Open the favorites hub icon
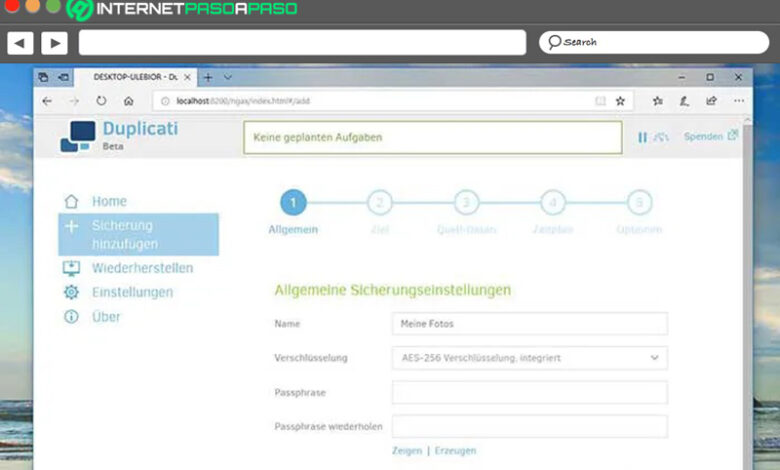This screenshot has width=780, height=470. (x=658, y=101)
